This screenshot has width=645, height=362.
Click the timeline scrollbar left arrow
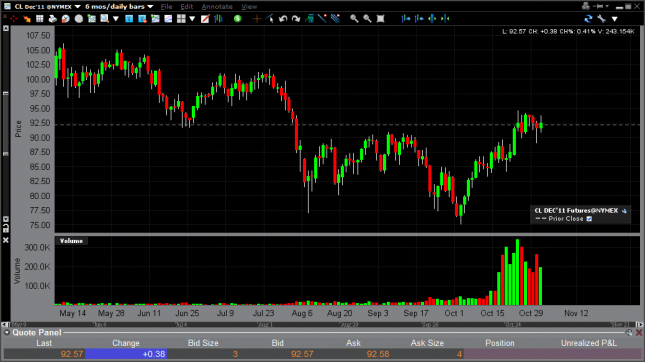(x=6, y=325)
